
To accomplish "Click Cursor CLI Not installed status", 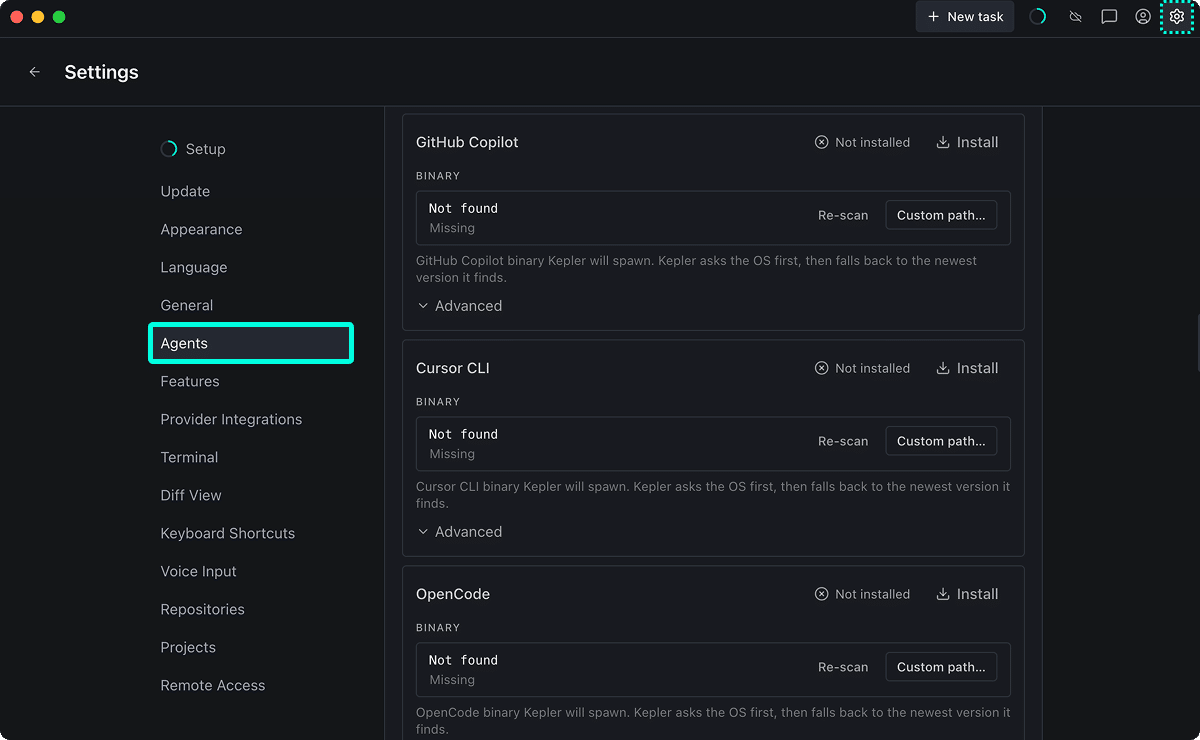I will pos(862,368).
